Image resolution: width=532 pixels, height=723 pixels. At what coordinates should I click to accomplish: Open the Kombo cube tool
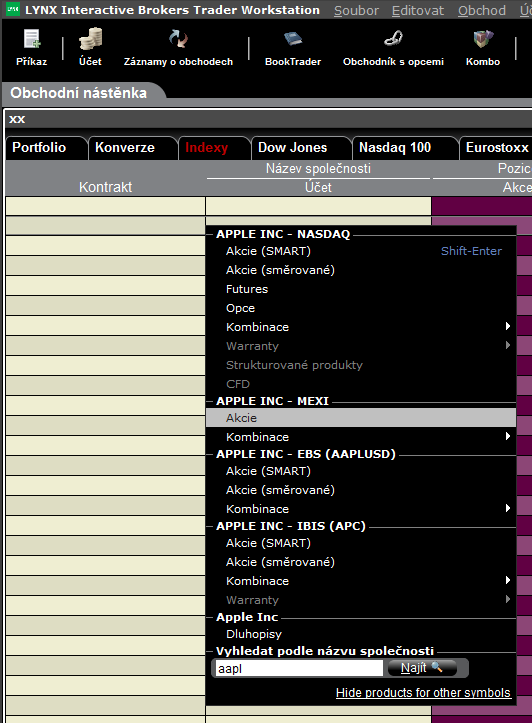[x=483, y=46]
